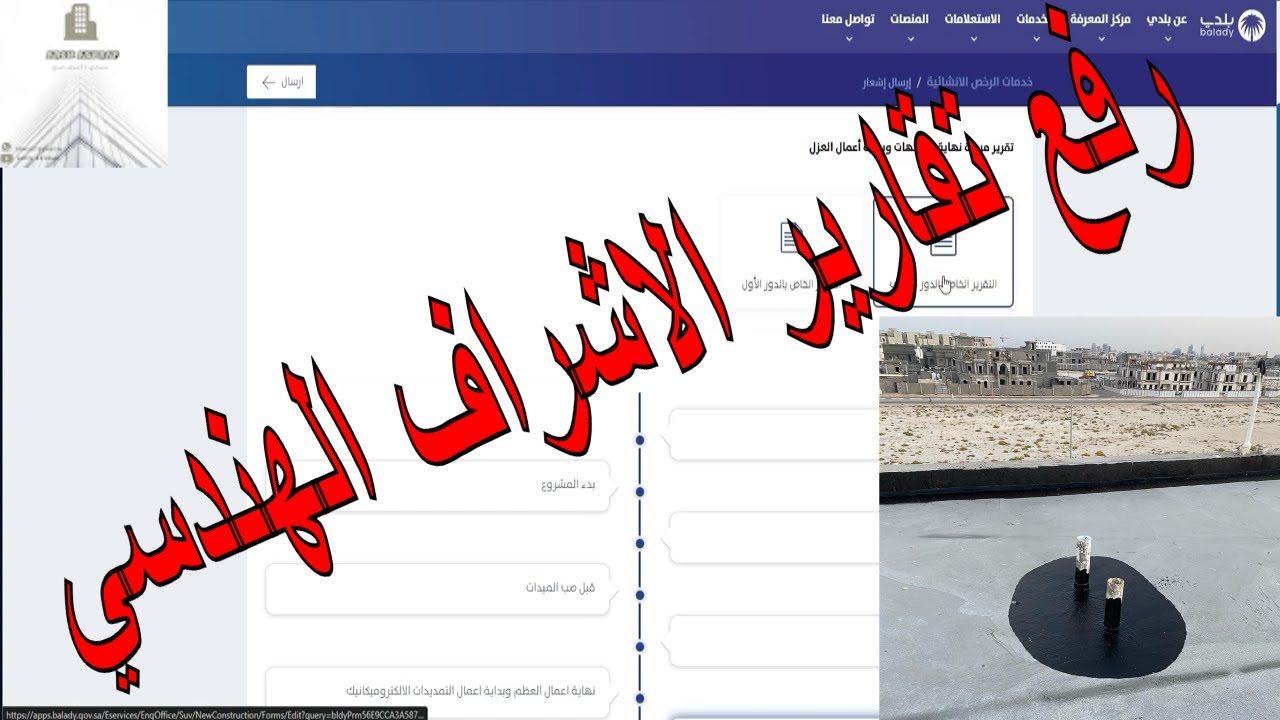The height and width of the screenshot is (720, 1280).
Task: Open the تواصل معنا menu
Action: click(848, 19)
